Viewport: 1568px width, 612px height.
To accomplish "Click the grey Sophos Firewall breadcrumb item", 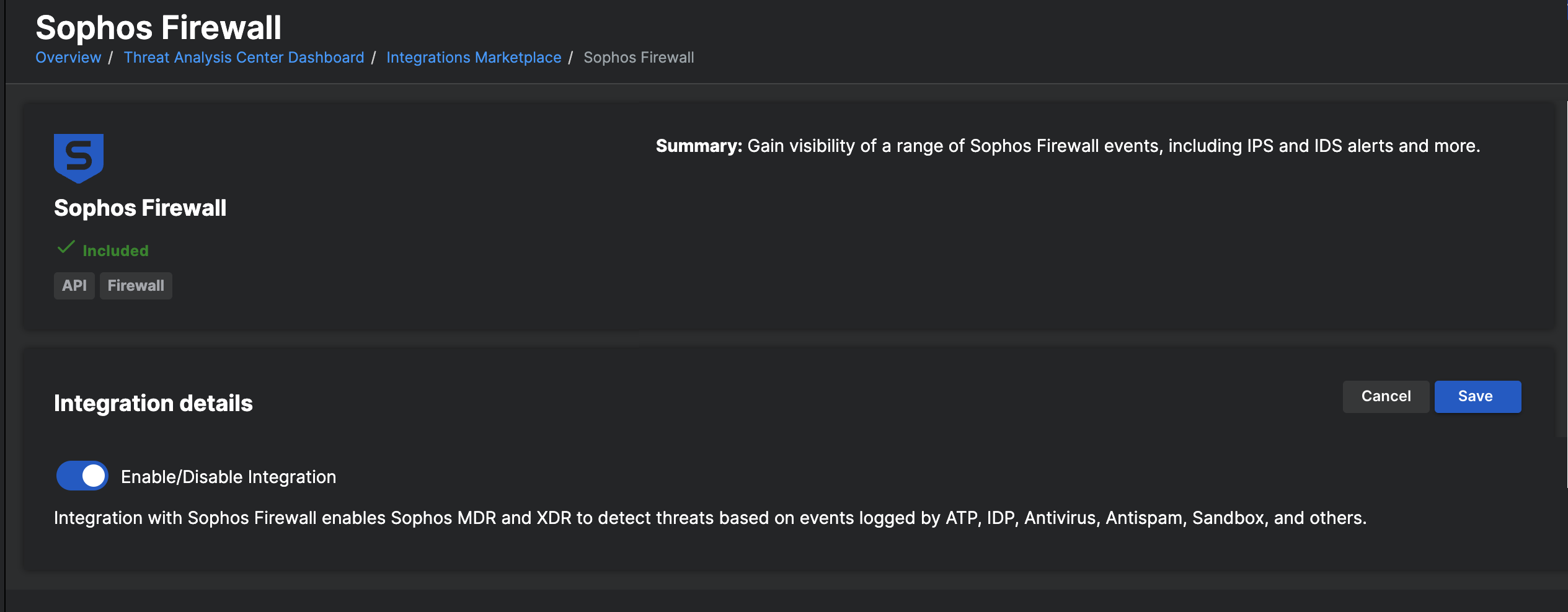I will [x=639, y=58].
